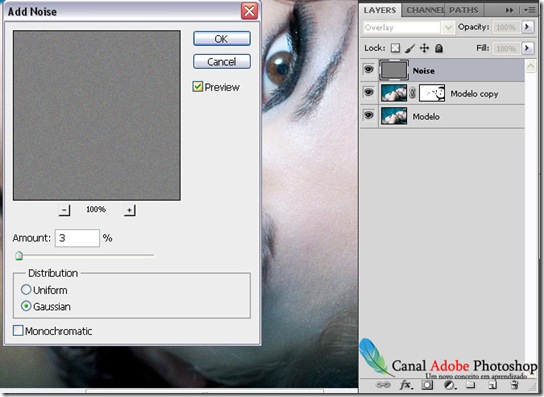This screenshot has height=397, width=544.
Task: Hide the Modelo layer
Action: pos(369,115)
